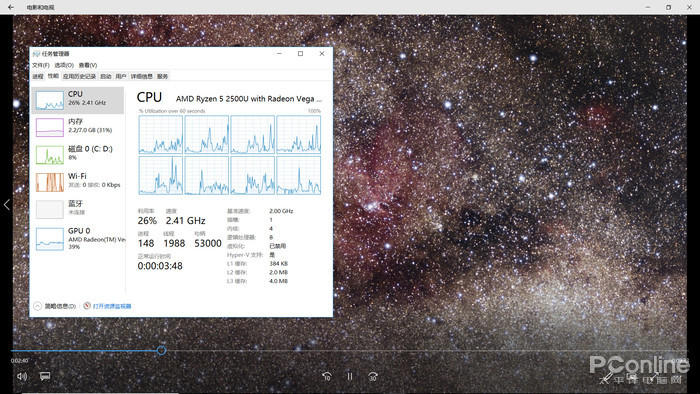Click the previous item chevron at left edge

click(x=7, y=205)
